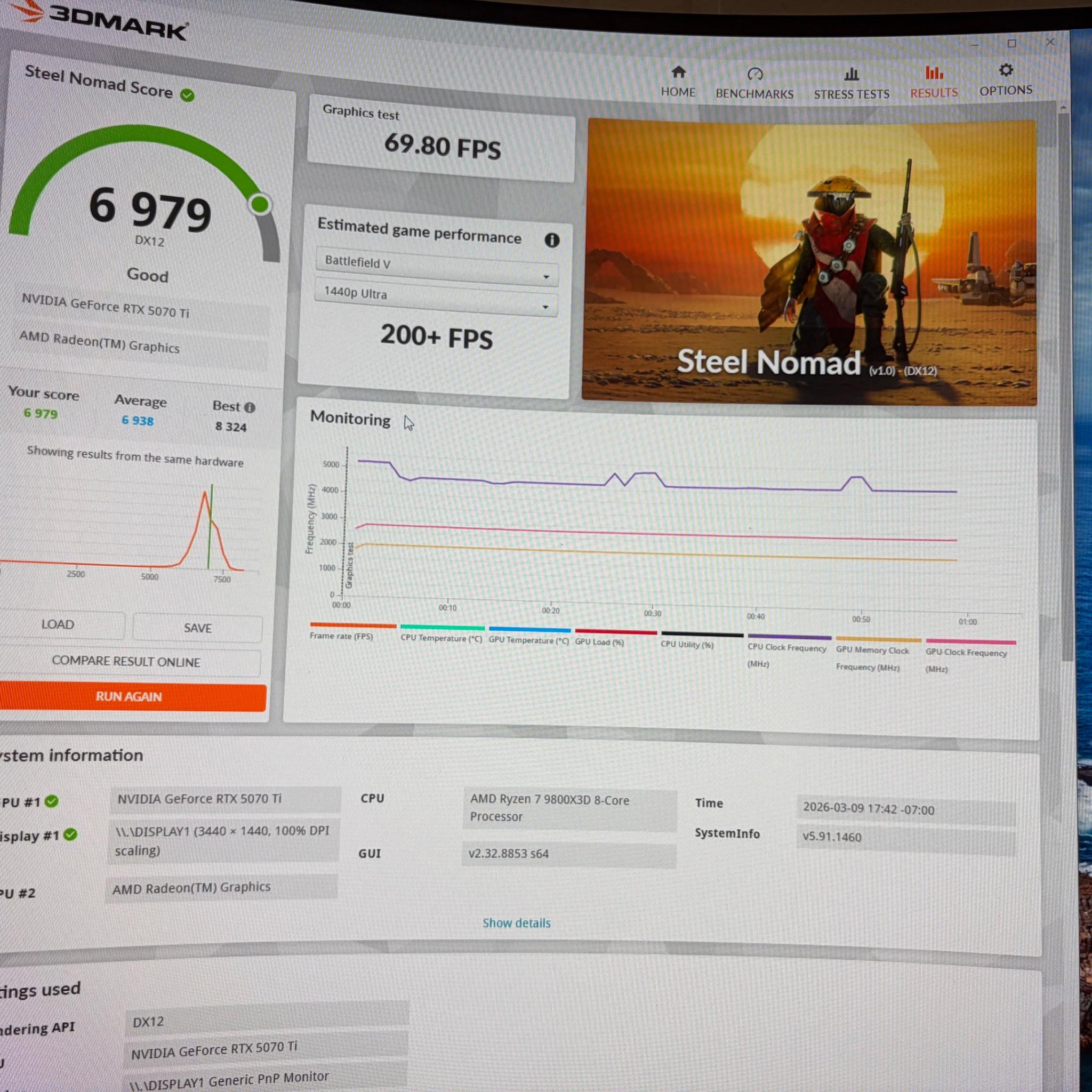
Task: Click the Monitoring section heading
Action: (x=350, y=419)
